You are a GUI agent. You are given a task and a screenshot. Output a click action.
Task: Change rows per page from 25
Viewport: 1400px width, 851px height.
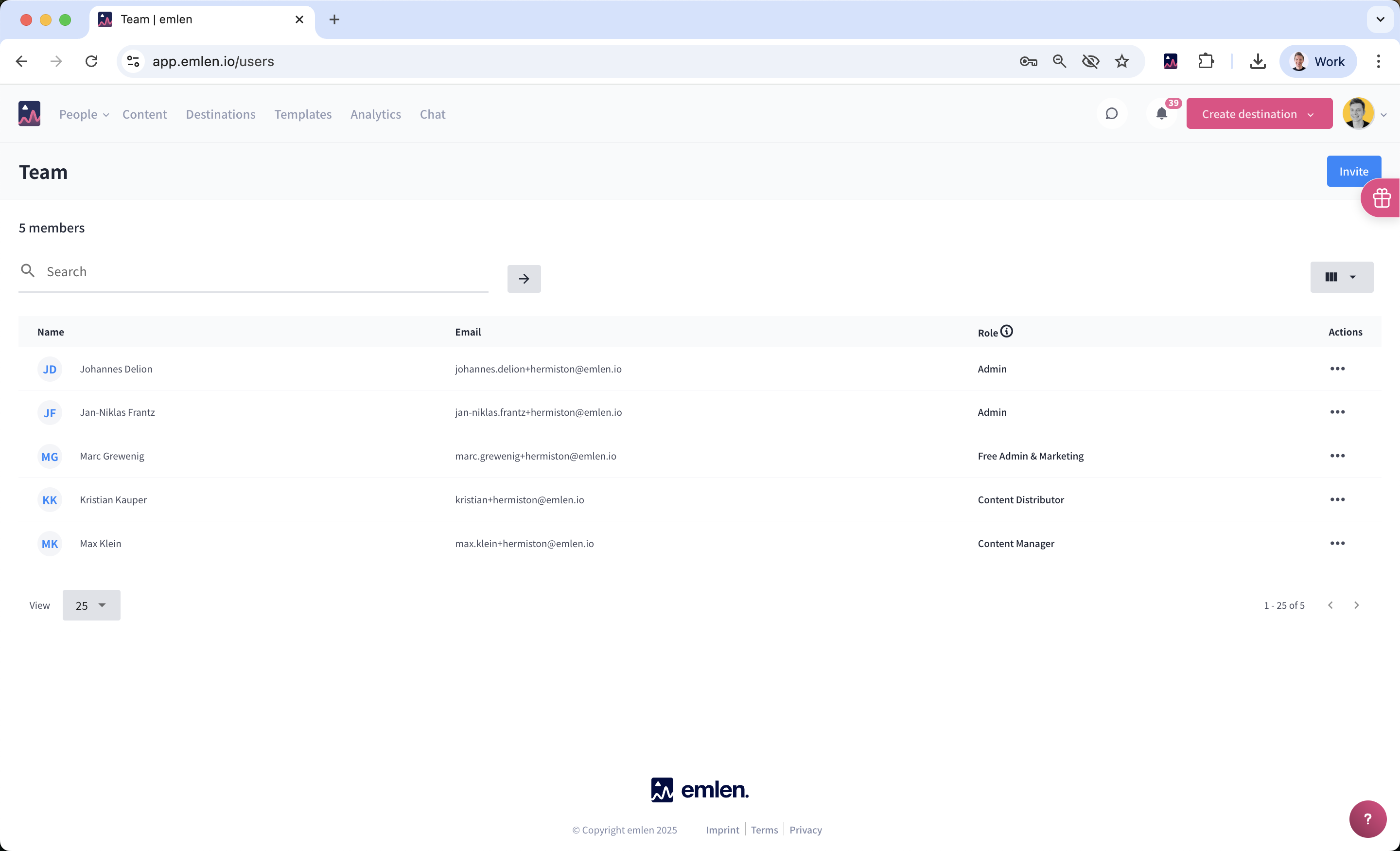pos(91,605)
